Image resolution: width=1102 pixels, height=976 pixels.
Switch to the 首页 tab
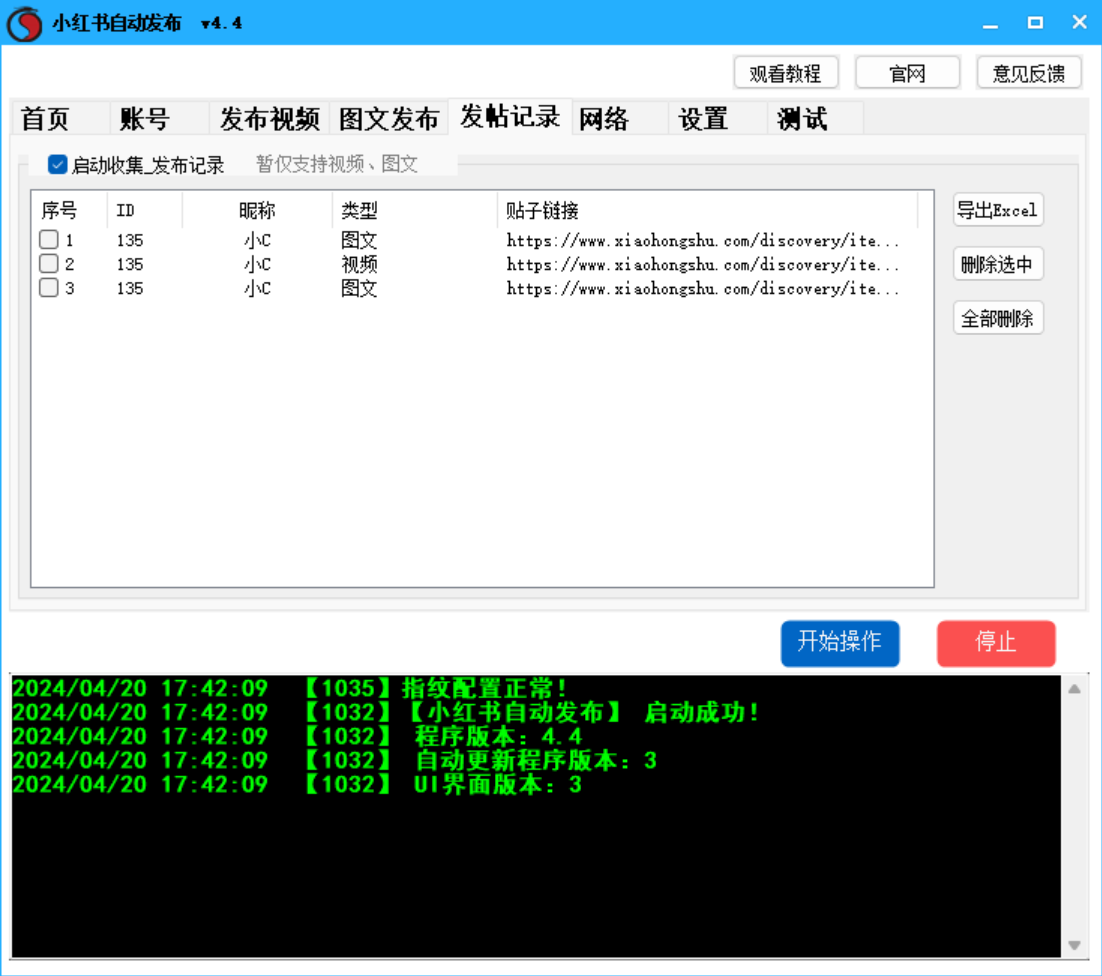tap(60, 118)
